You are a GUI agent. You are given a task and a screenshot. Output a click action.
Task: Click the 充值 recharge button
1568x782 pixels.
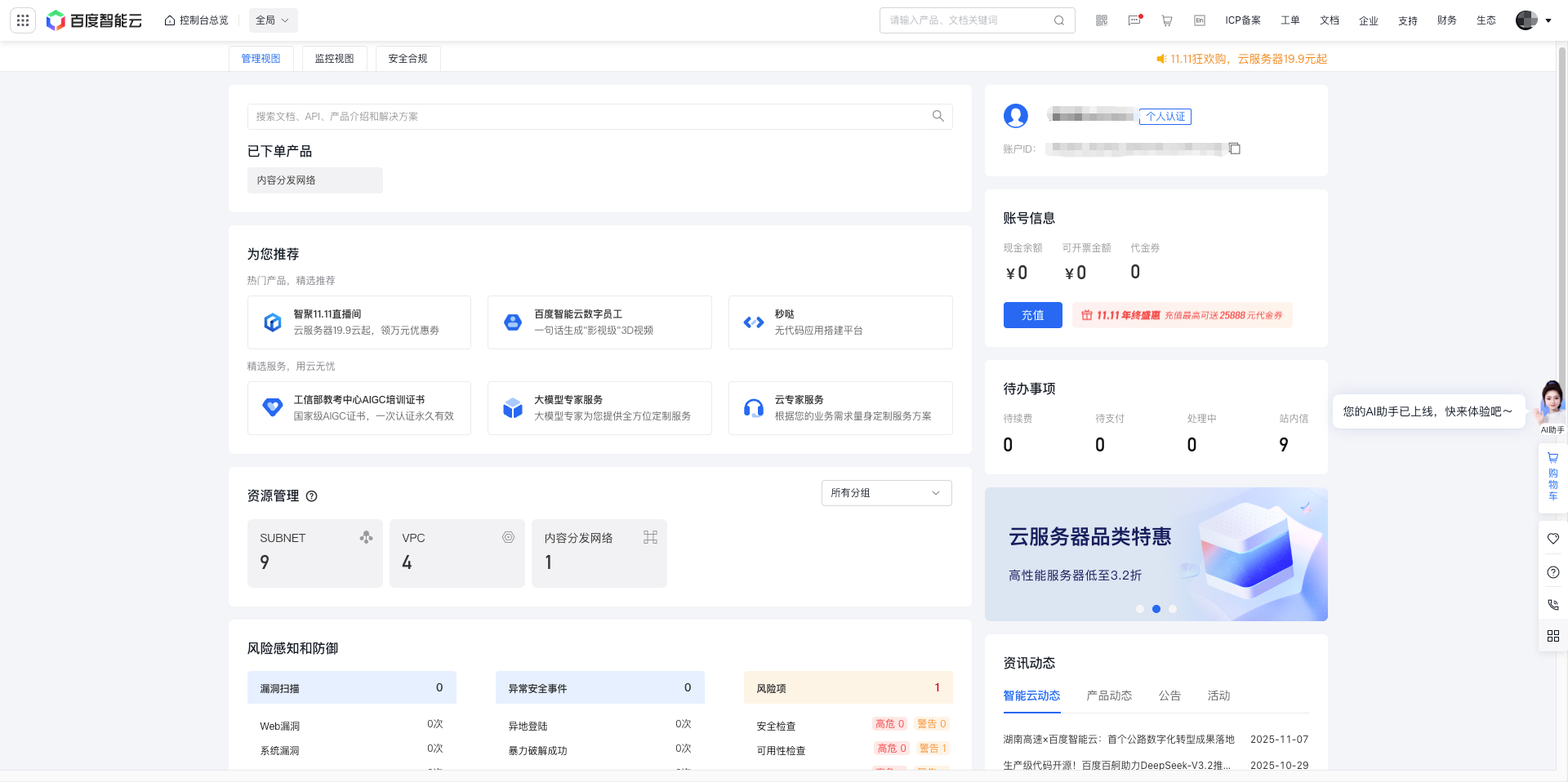pyautogui.click(x=1032, y=315)
